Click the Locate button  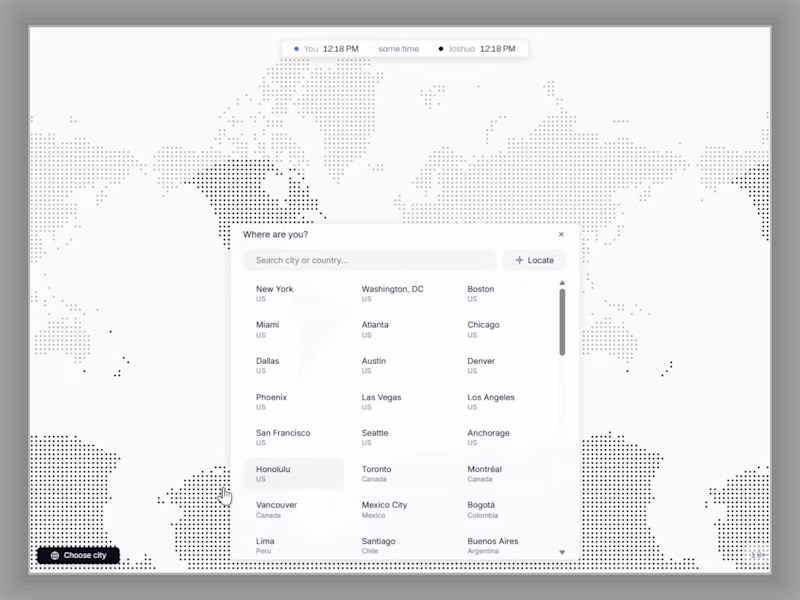[534, 260]
